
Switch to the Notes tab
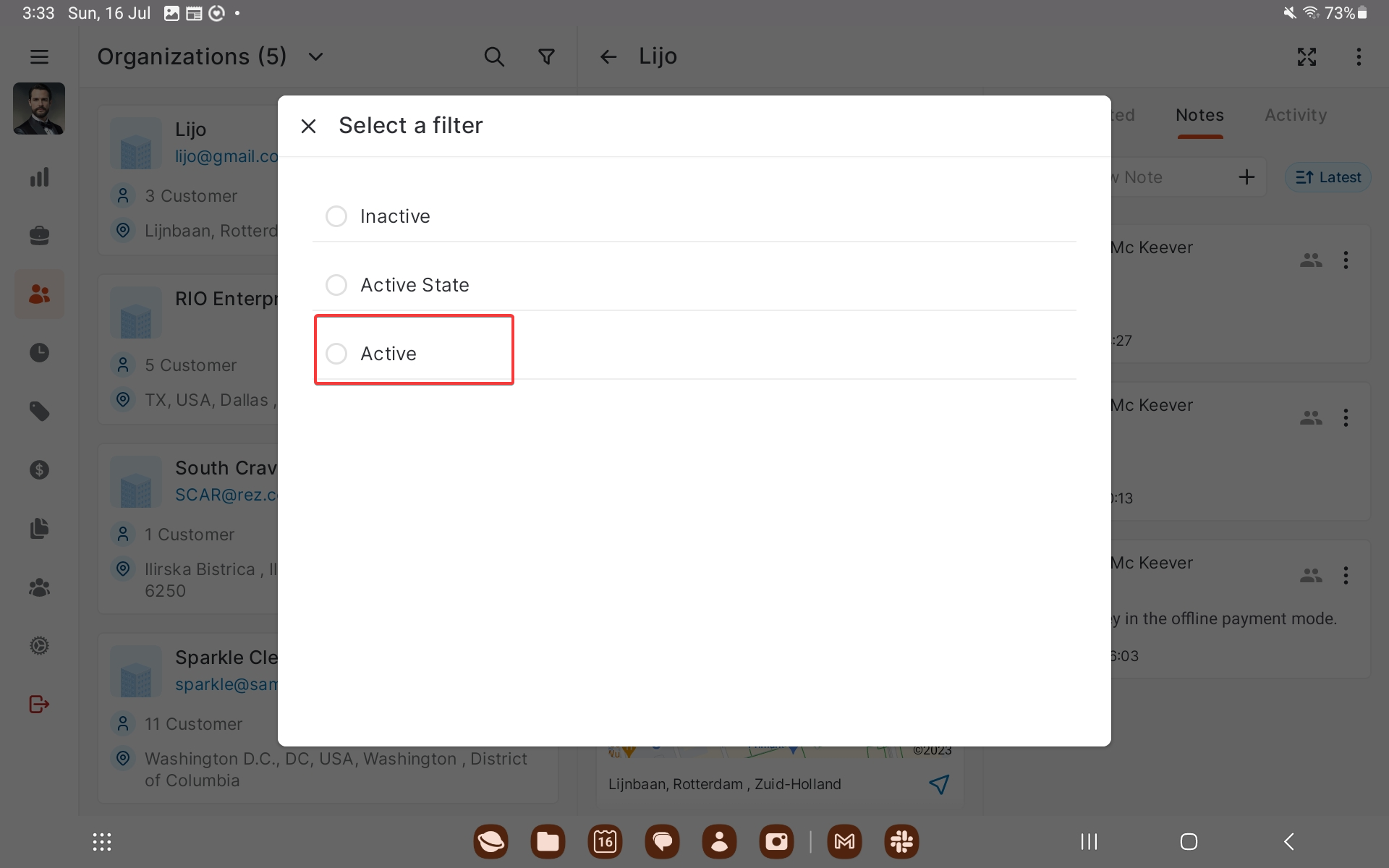click(1199, 115)
